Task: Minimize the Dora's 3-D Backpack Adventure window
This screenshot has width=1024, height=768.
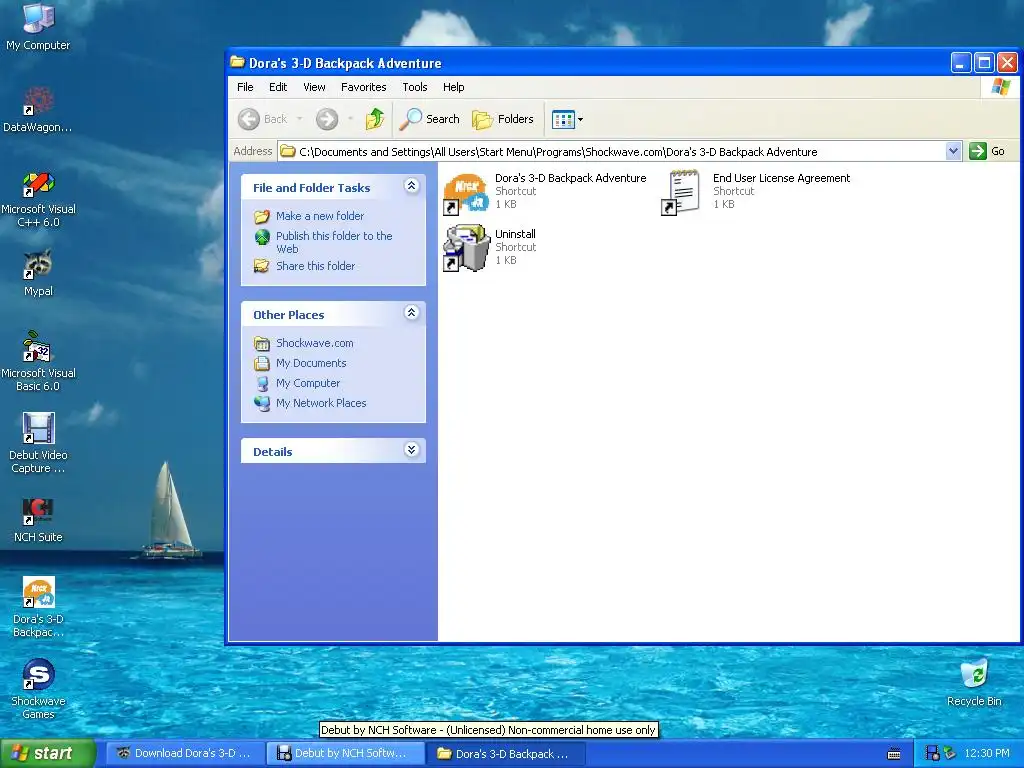Action: click(x=961, y=63)
